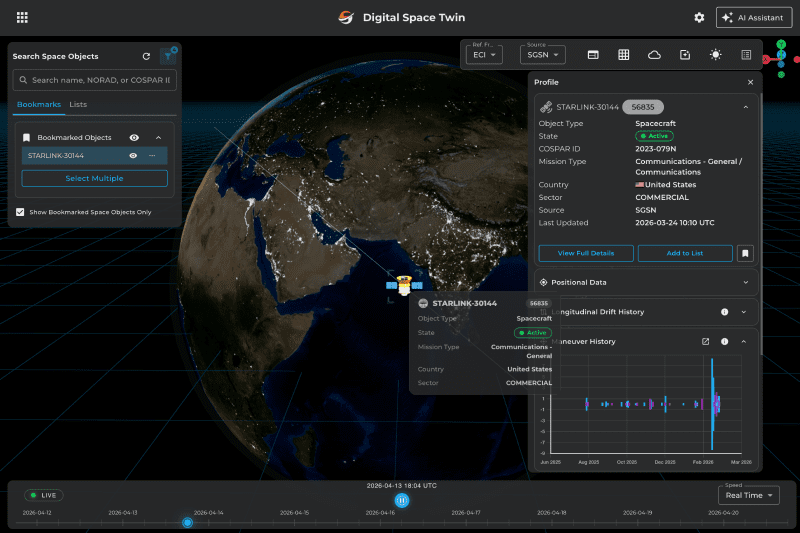Open the Source SGSN dropdown

pyautogui.click(x=542, y=55)
